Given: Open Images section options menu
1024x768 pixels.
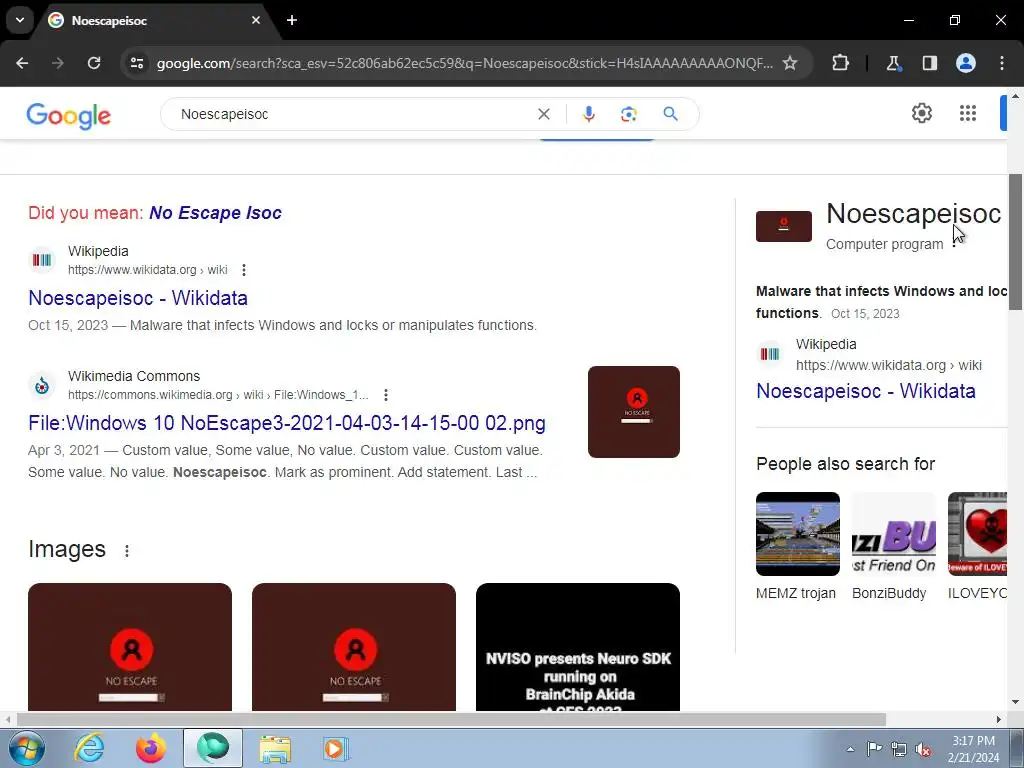Looking at the screenshot, I should [127, 551].
